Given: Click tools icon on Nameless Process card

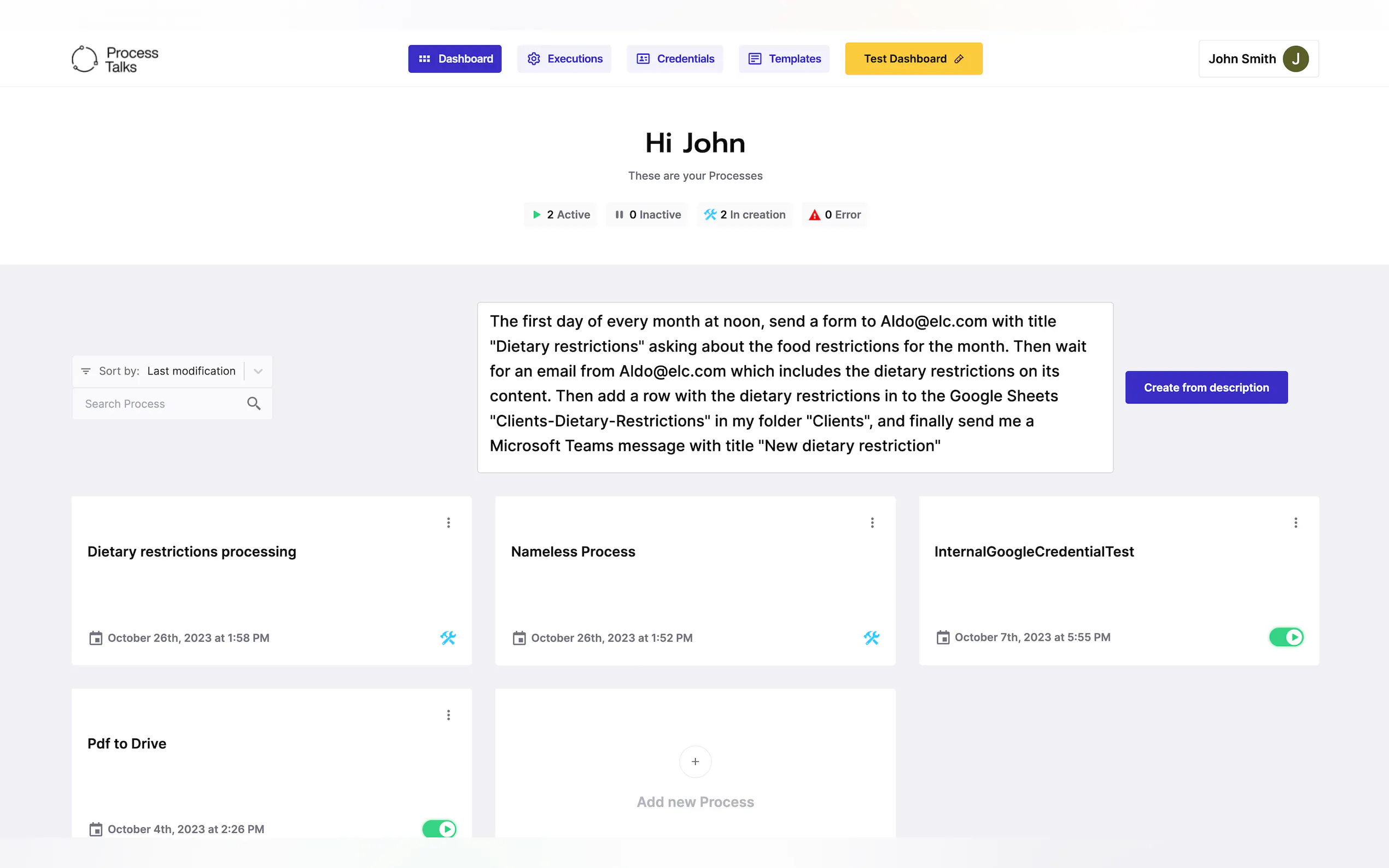Looking at the screenshot, I should 871,638.
